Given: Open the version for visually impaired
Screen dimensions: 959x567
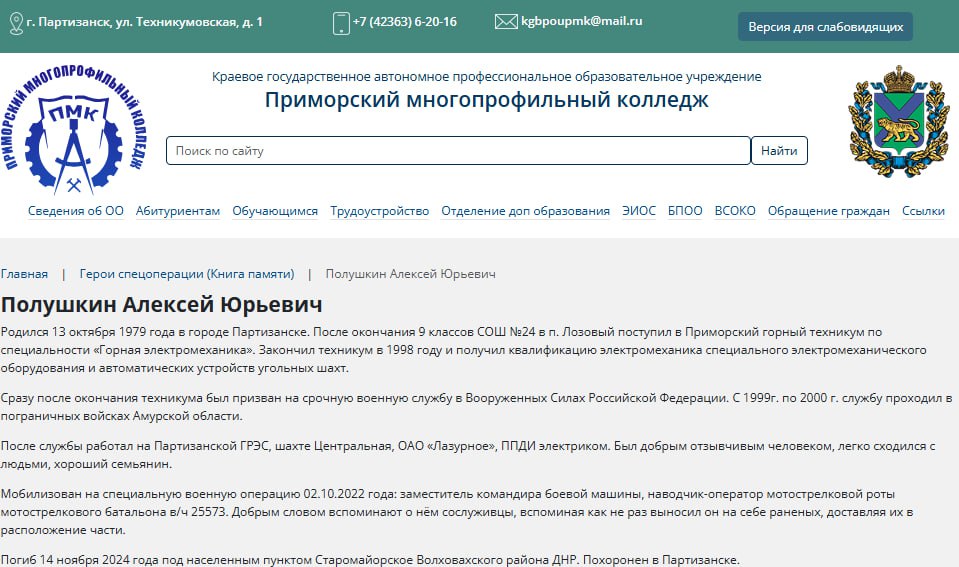Looking at the screenshot, I should tap(825, 27).
